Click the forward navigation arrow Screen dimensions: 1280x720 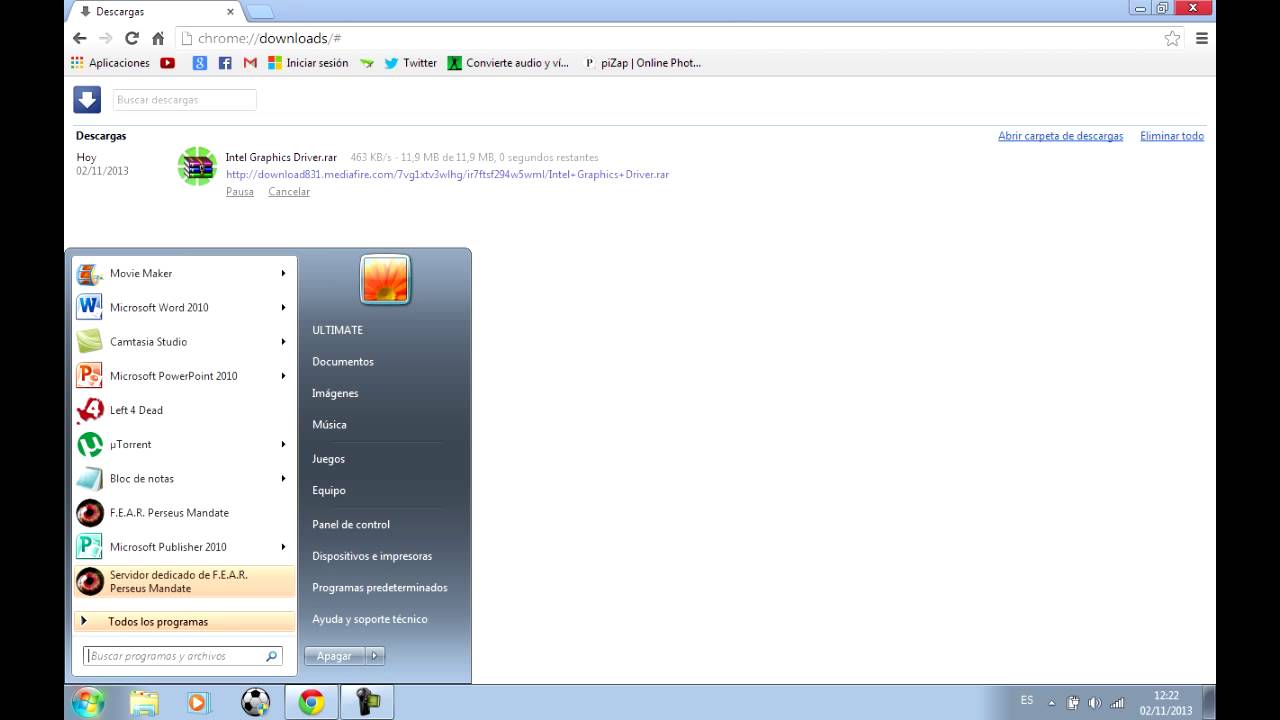pos(106,38)
